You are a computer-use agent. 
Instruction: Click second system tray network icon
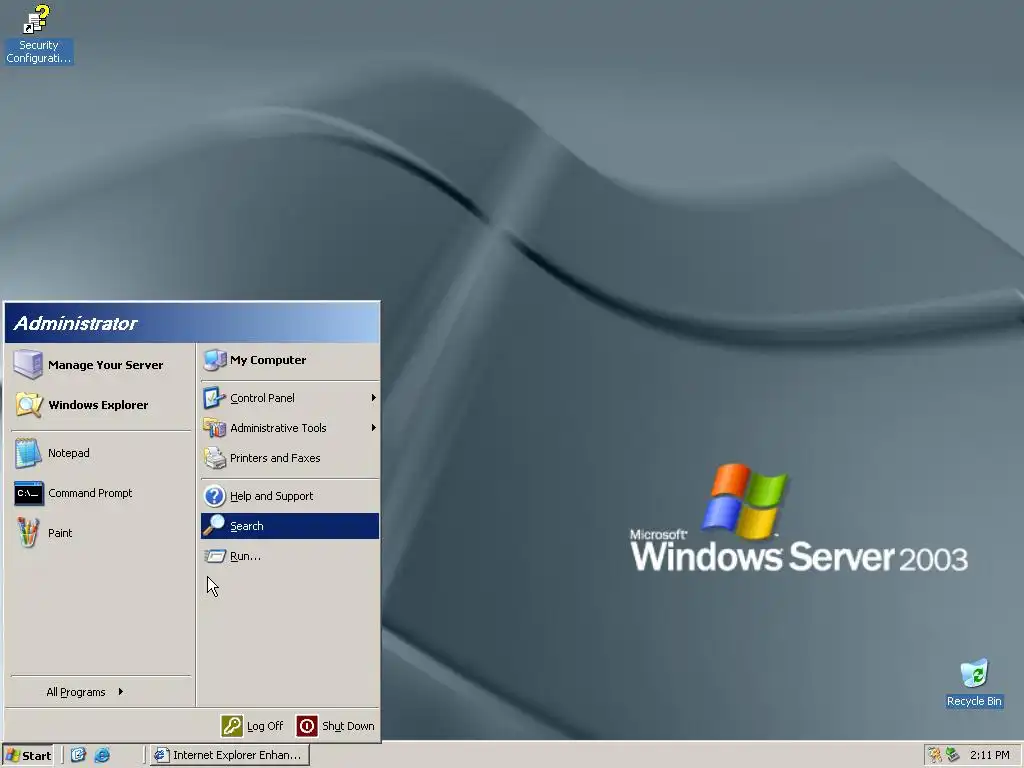(953, 755)
